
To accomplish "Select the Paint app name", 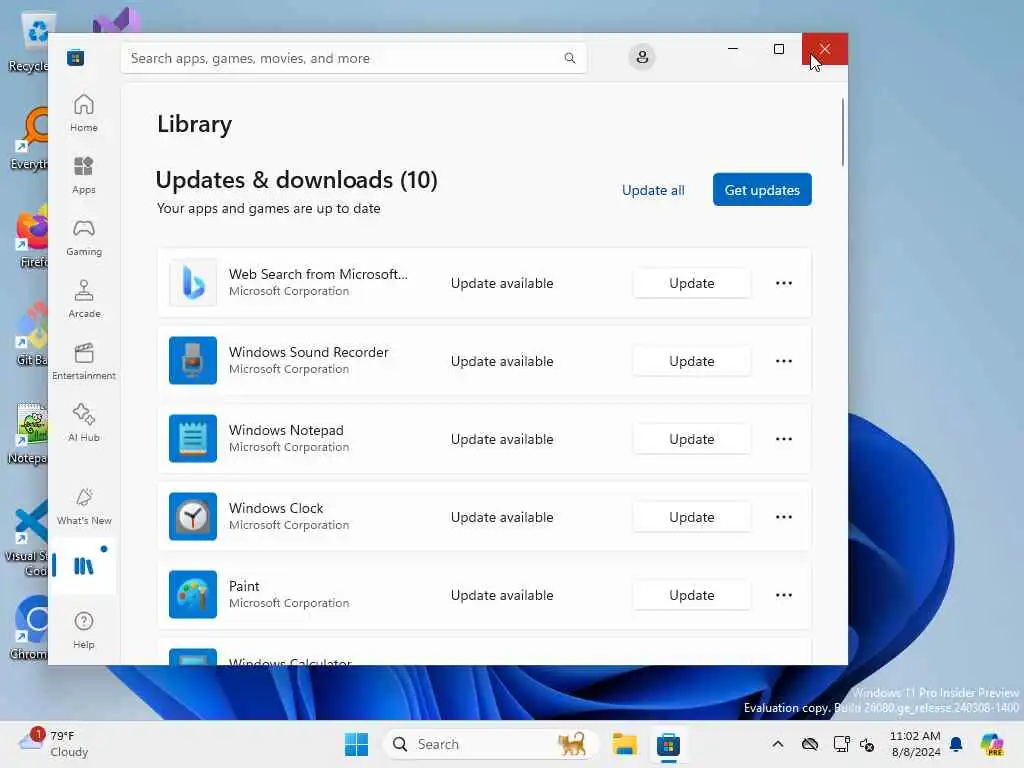I will click(x=244, y=586).
